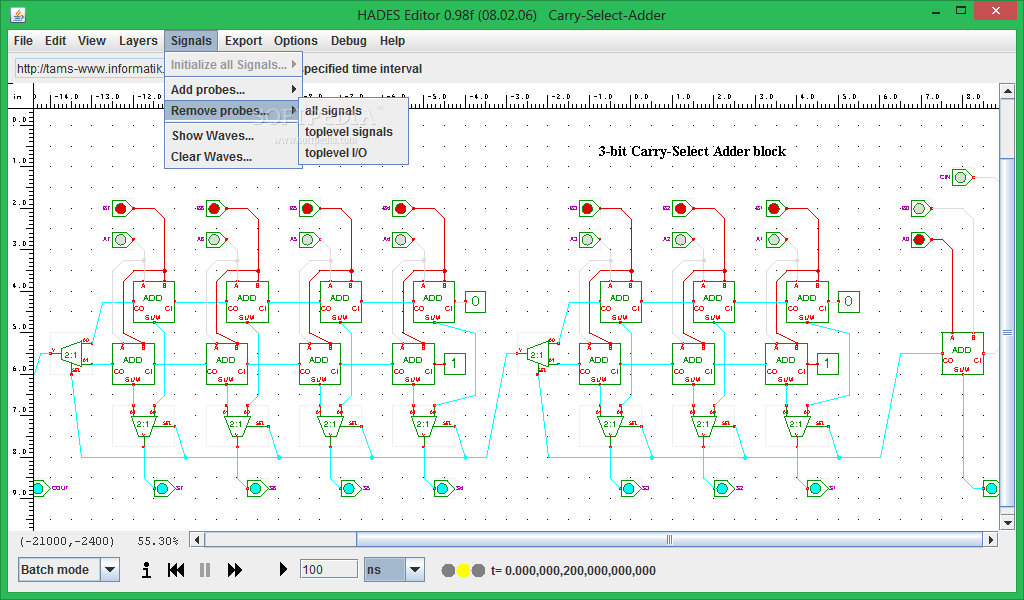
Task: Open the Help menu
Action: pyautogui.click(x=392, y=40)
